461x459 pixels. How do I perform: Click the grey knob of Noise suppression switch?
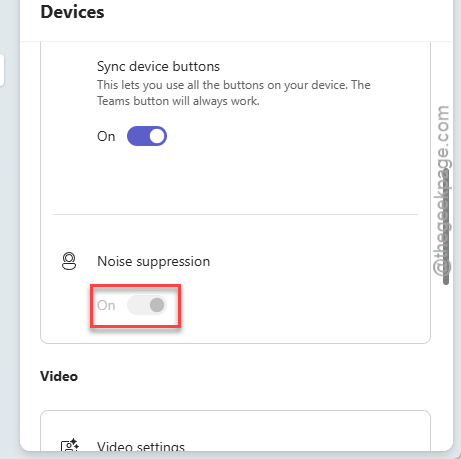click(157, 305)
